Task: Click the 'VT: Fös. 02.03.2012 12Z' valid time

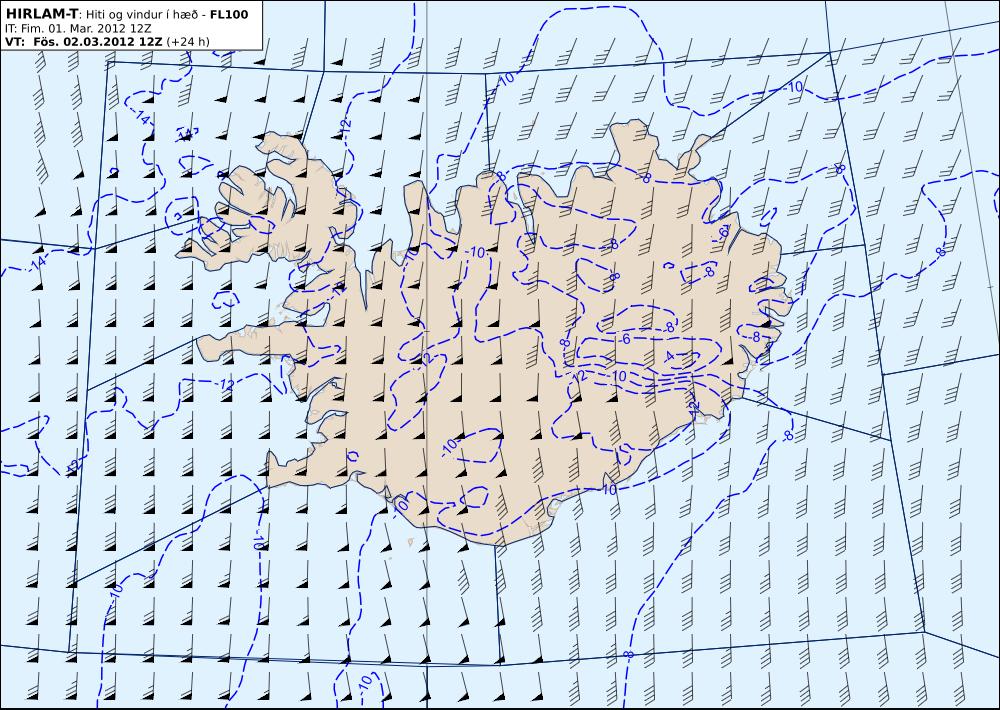Action: [84, 42]
